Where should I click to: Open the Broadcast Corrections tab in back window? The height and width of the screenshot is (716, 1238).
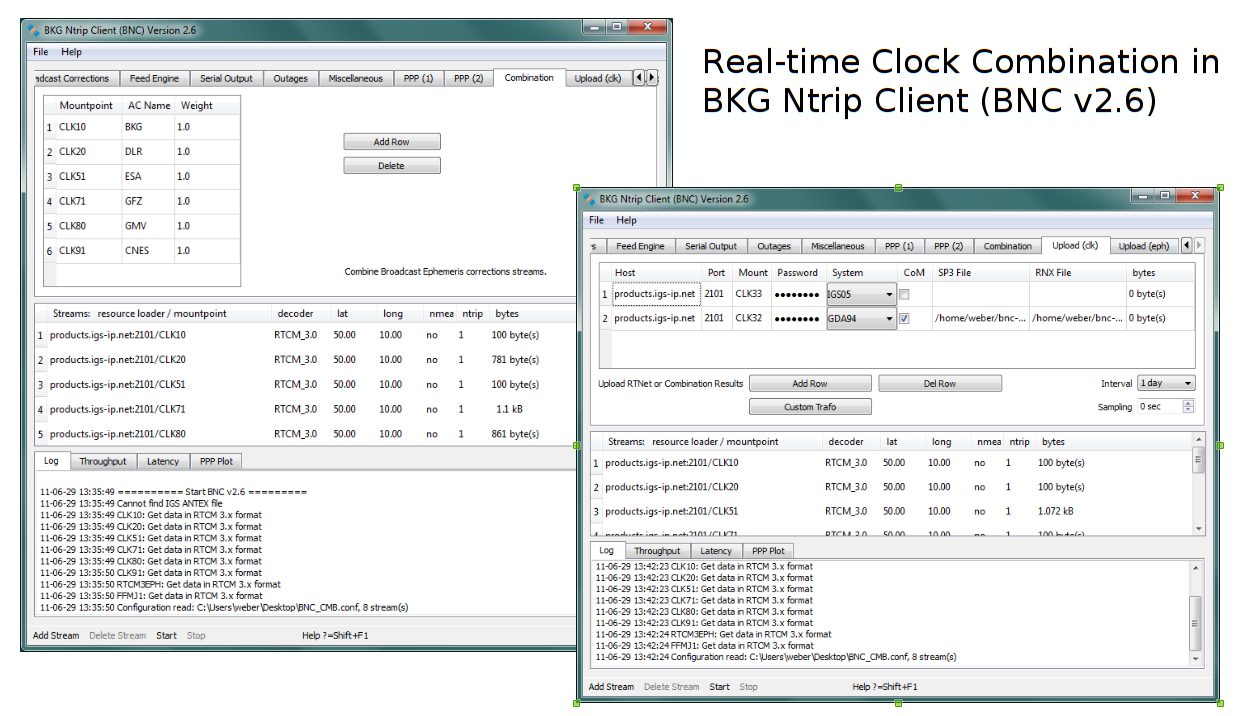coord(70,78)
